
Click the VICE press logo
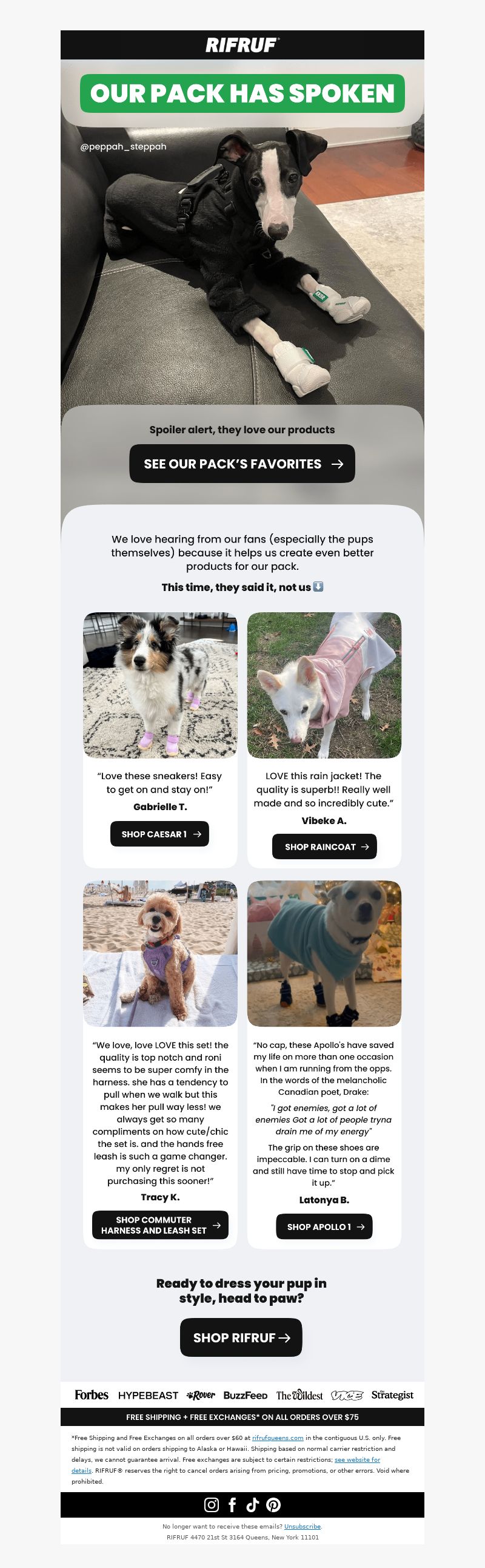pos(346,1395)
